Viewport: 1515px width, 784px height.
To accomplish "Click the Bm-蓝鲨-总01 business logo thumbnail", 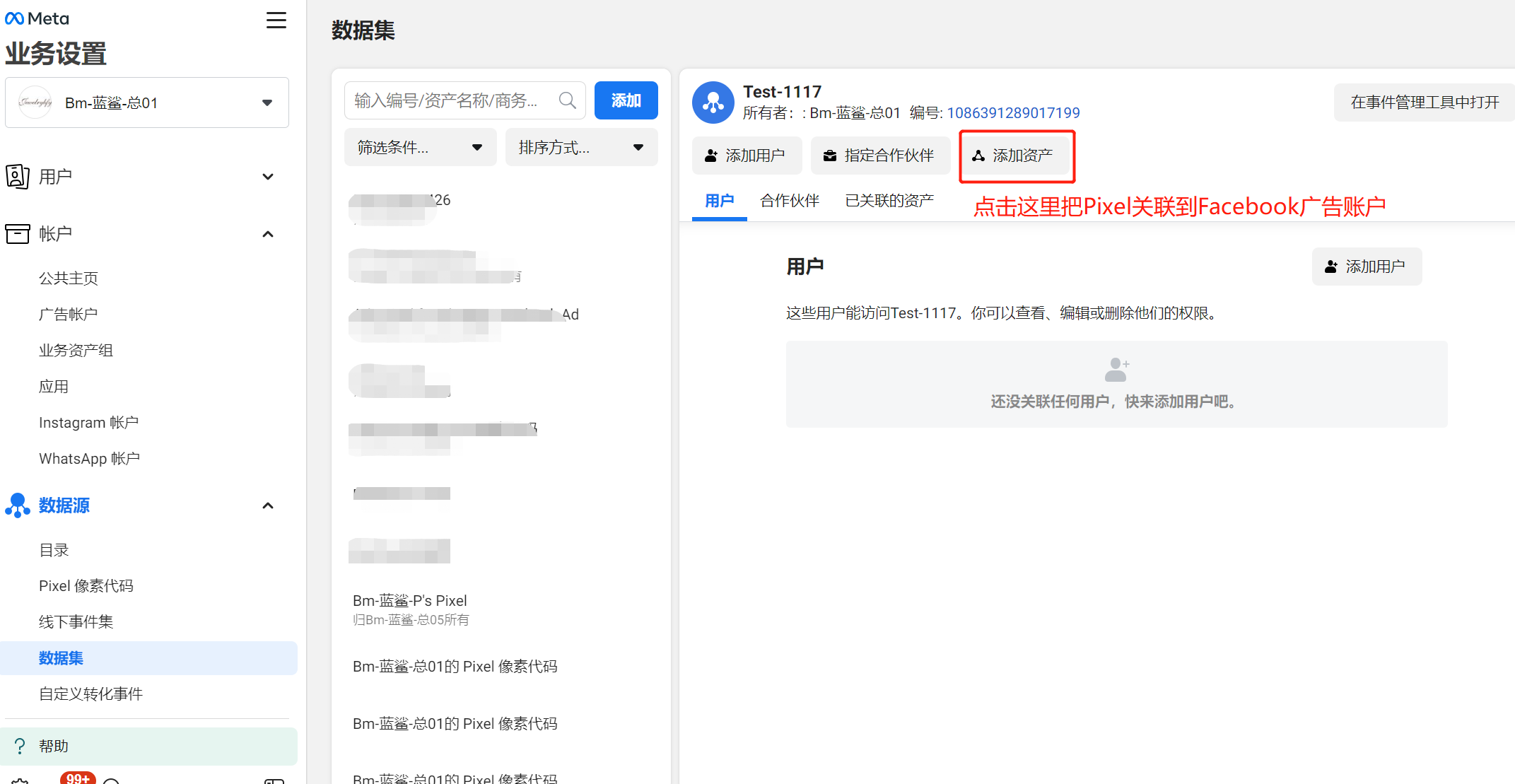I will coord(35,103).
